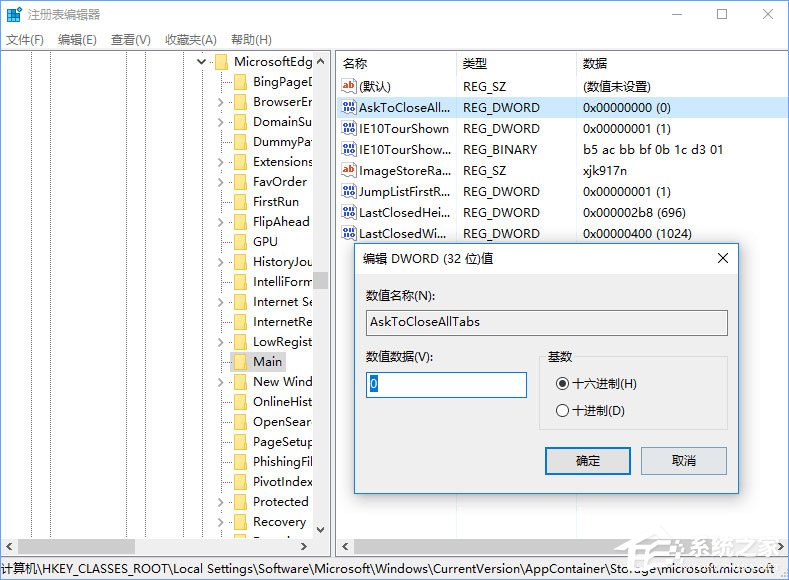Select the OnlineHist tree item
789x580 pixels.
pyautogui.click(x=282, y=402)
